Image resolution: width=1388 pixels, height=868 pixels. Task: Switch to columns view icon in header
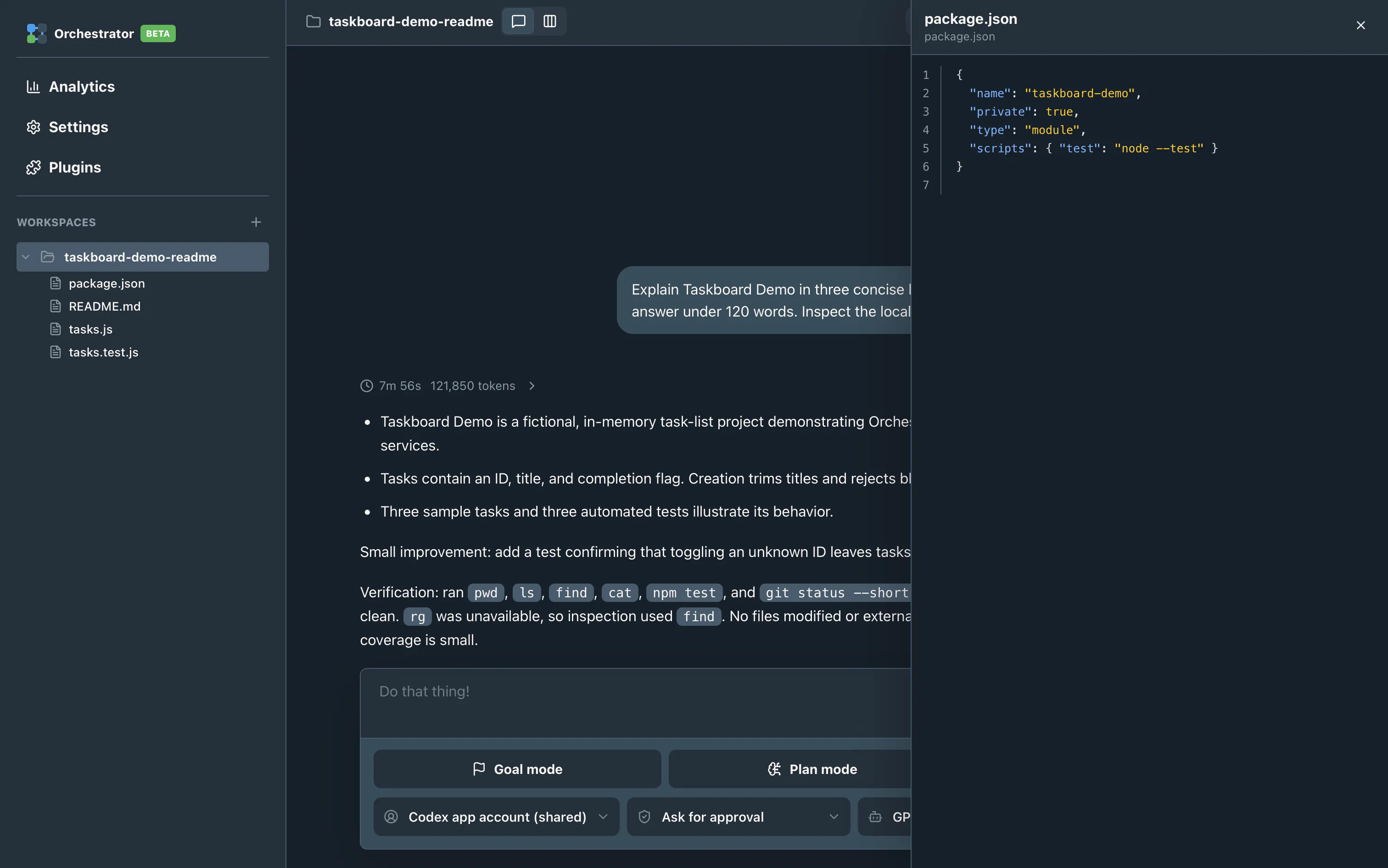549,21
